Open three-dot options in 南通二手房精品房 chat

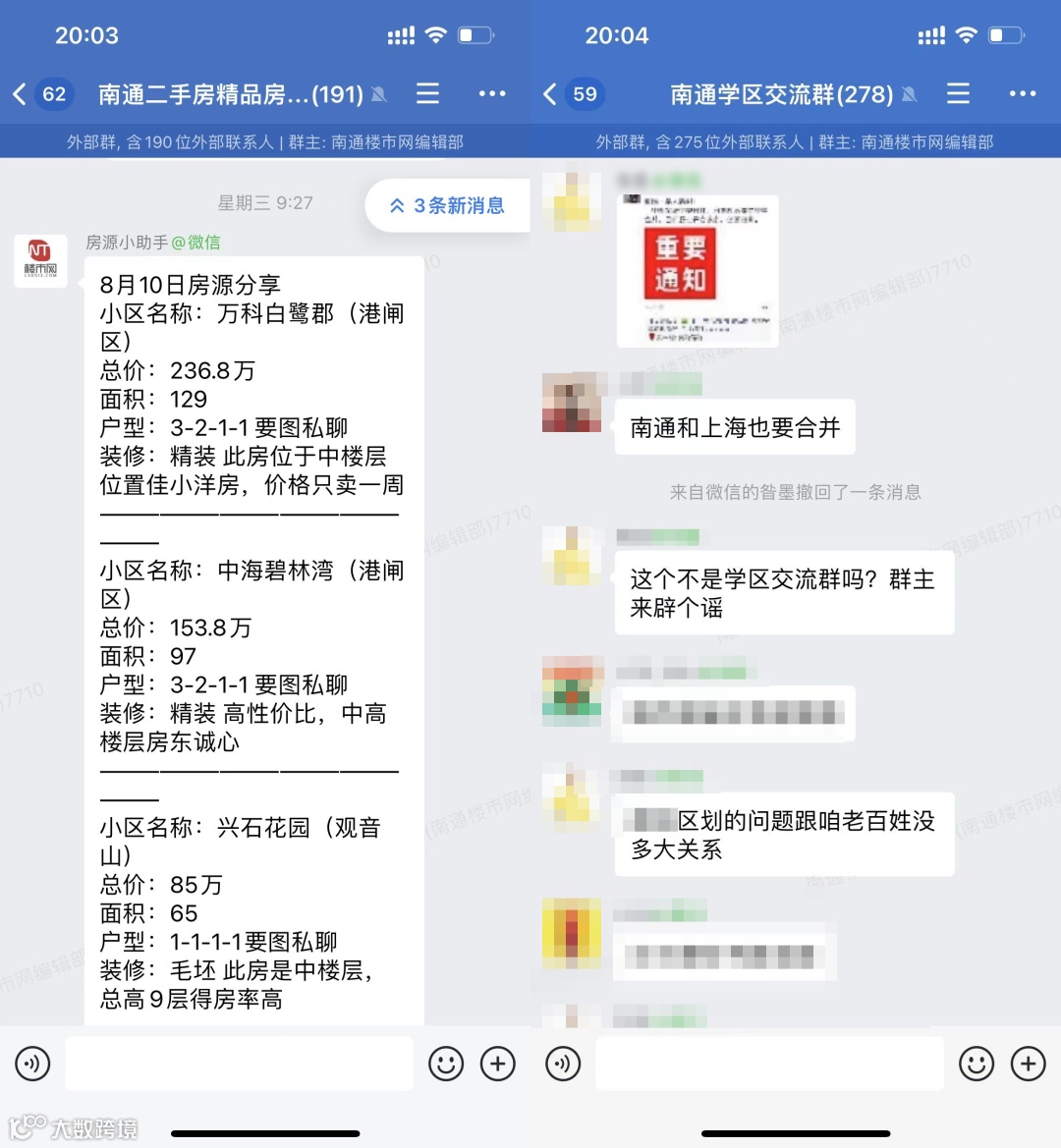[492, 93]
